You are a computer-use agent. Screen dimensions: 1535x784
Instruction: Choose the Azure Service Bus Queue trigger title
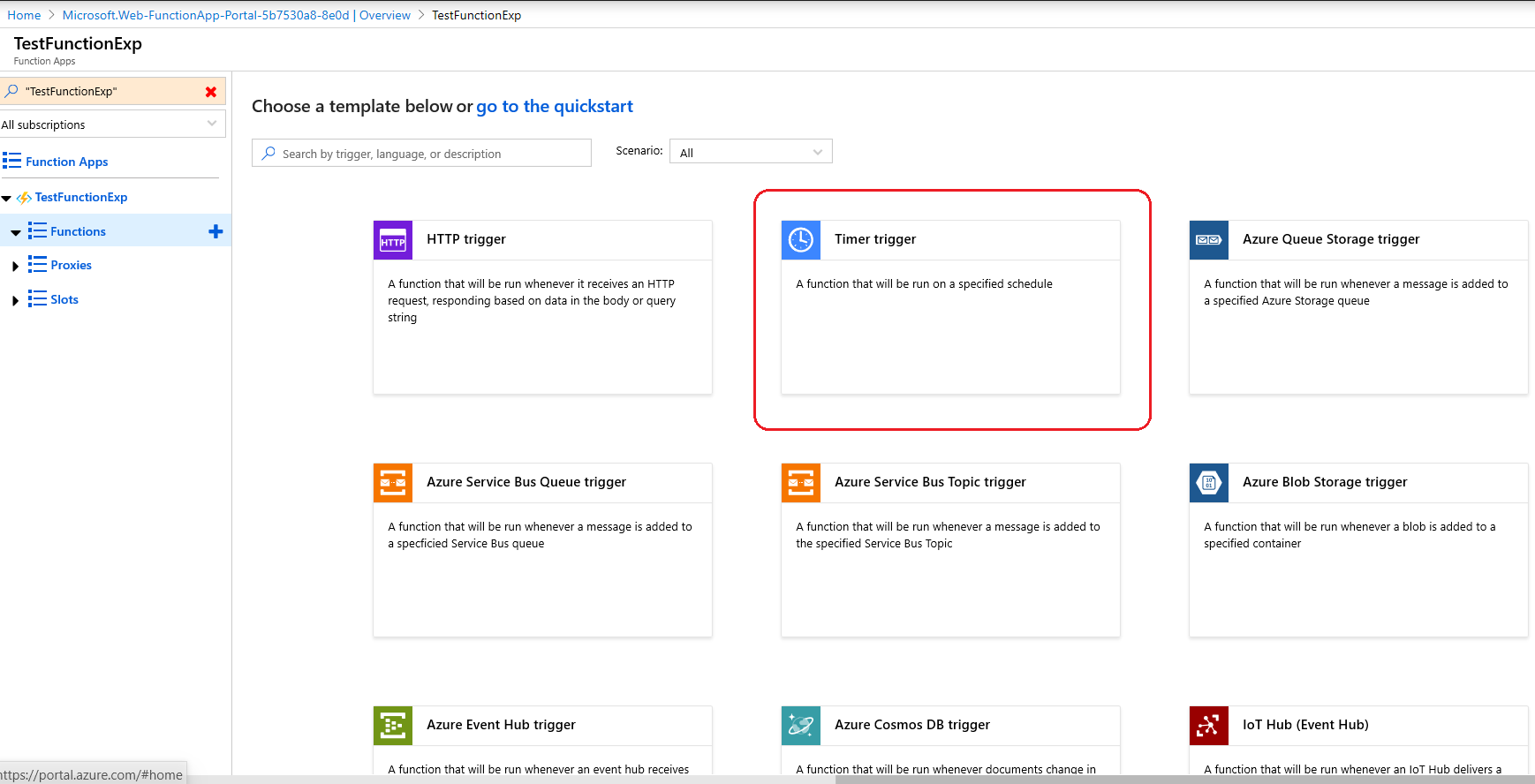(526, 482)
